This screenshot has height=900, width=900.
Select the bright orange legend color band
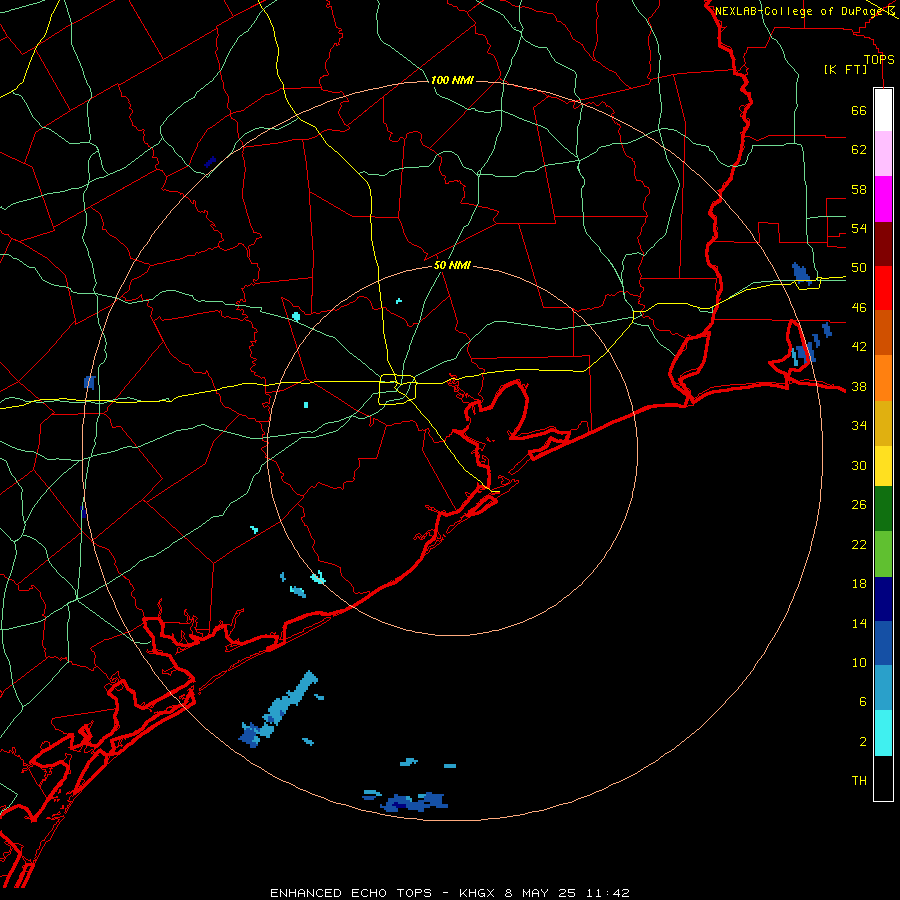883,378
